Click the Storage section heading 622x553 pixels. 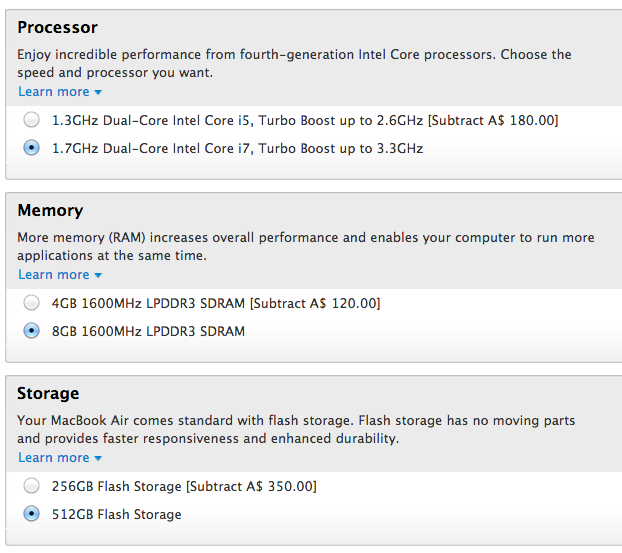click(x=48, y=393)
